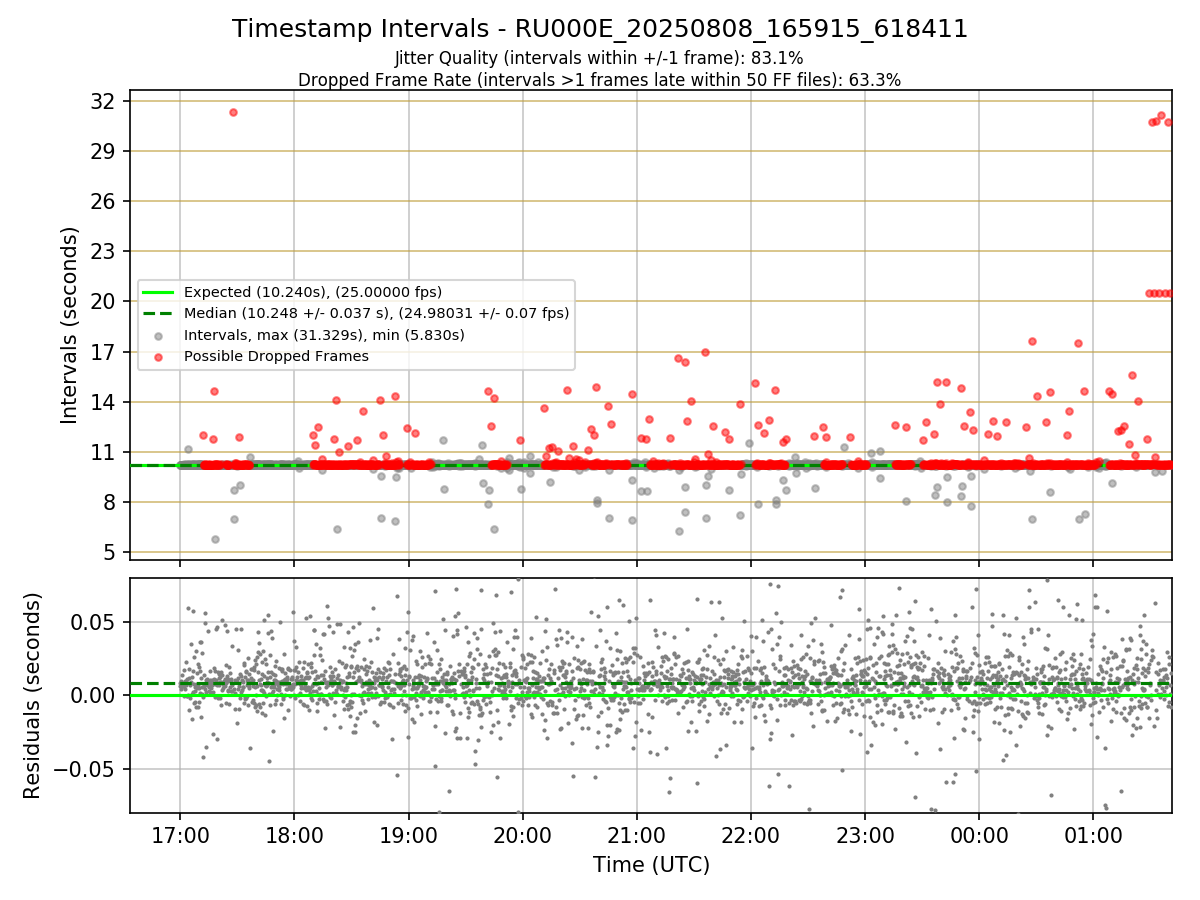The image size is (1200, 900).
Task: Click the '18:00' time tick label
Action: [x=294, y=834]
